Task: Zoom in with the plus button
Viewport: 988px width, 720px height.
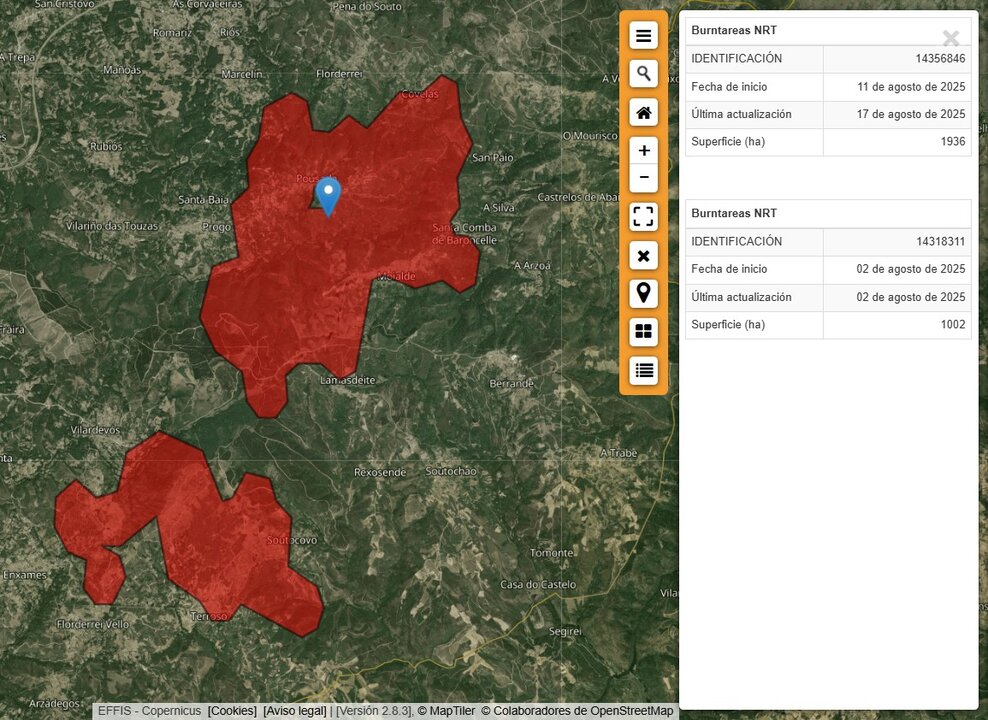Action: pyautogui.click(x=643, y=151)
